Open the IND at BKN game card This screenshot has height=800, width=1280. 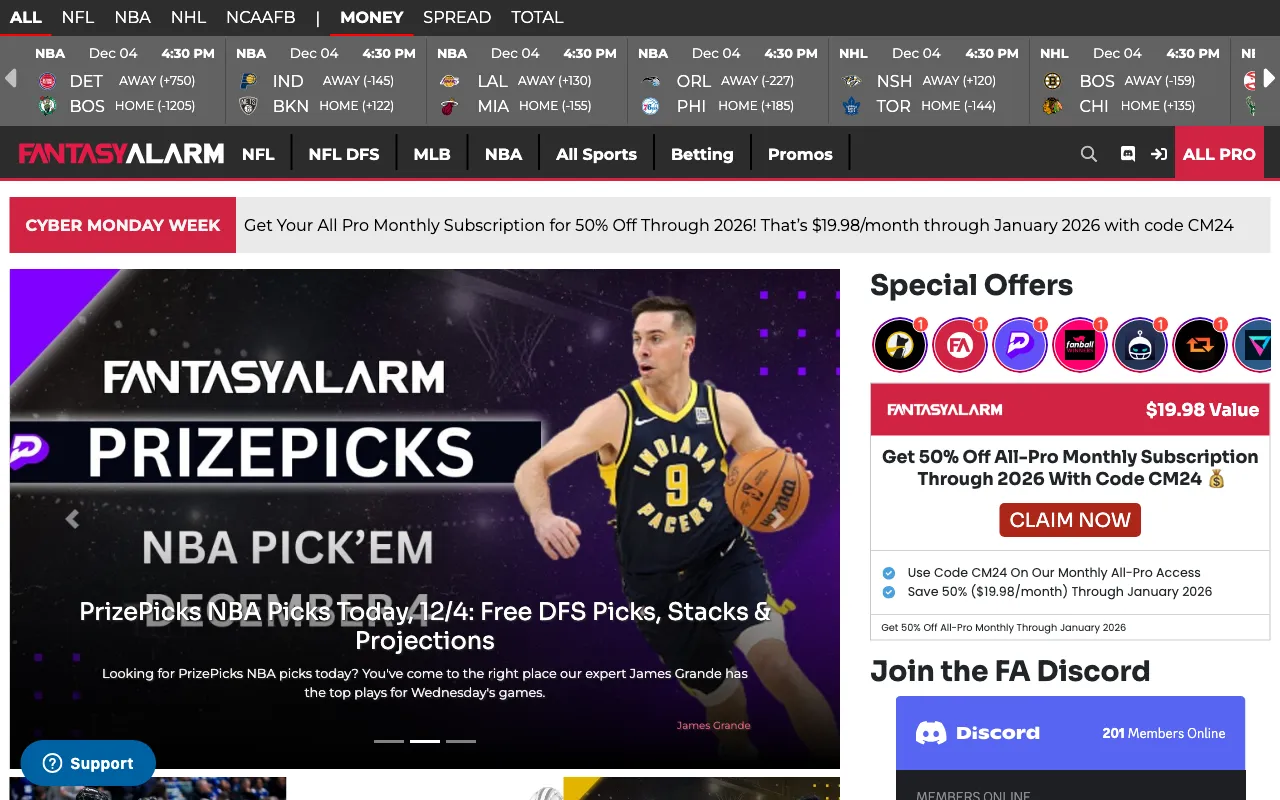click(327, 80)
